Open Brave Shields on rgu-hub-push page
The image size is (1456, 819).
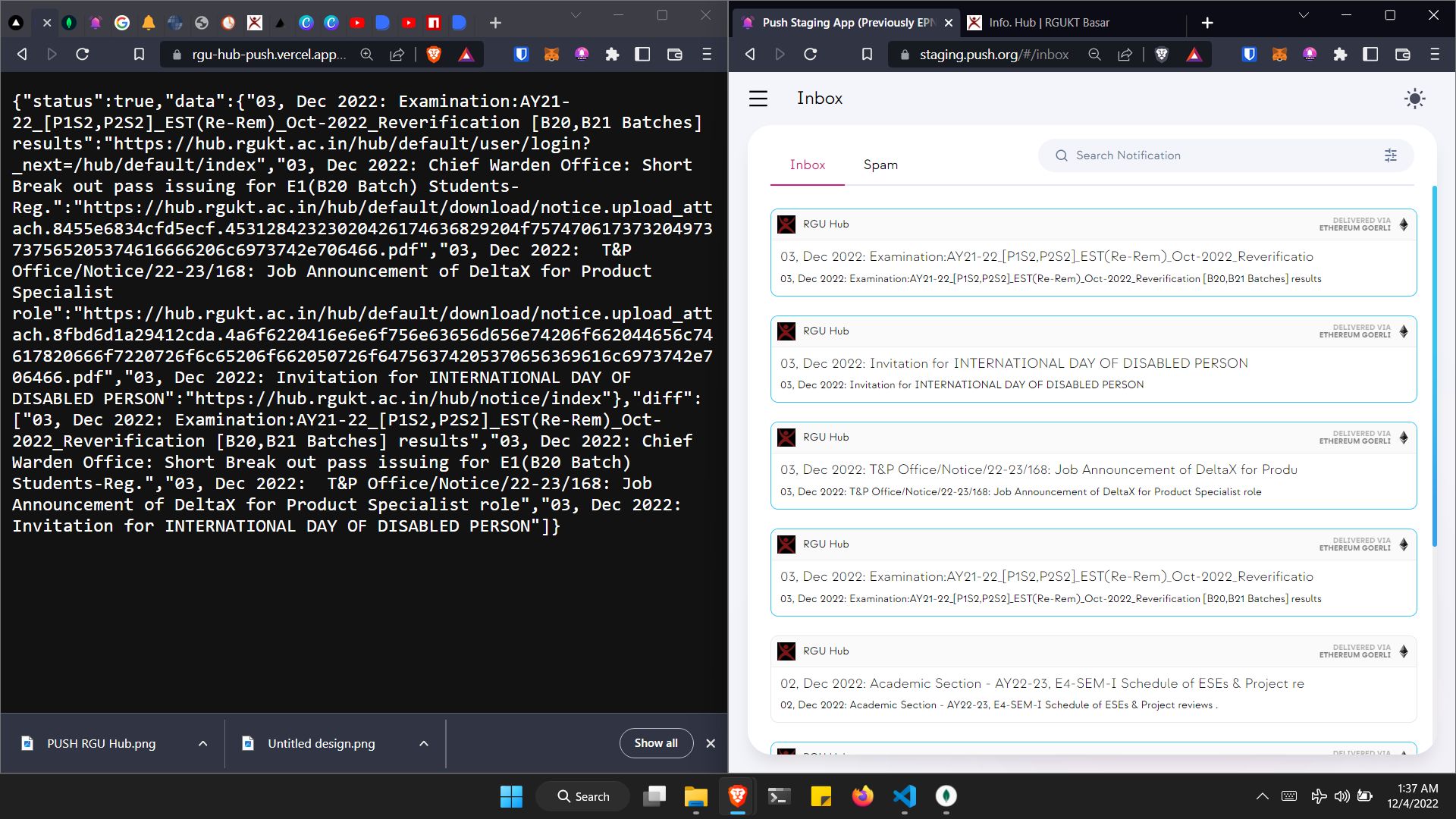coord(434,54)
